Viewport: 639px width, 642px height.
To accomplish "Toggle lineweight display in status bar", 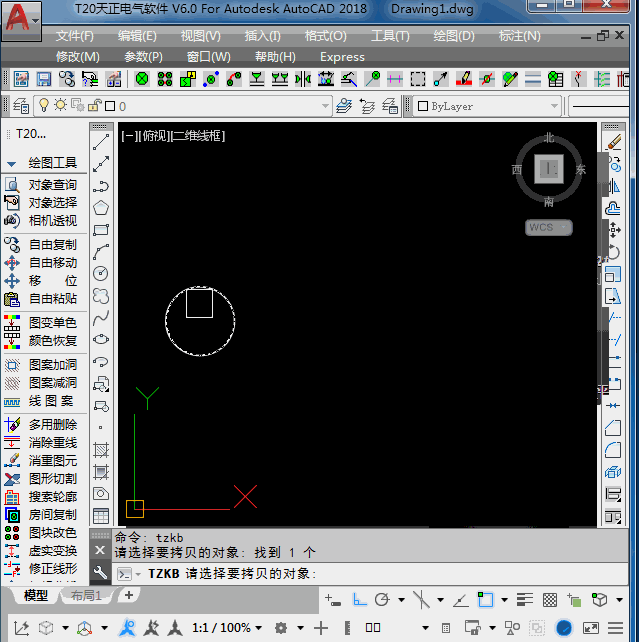I will click(524, 600).
